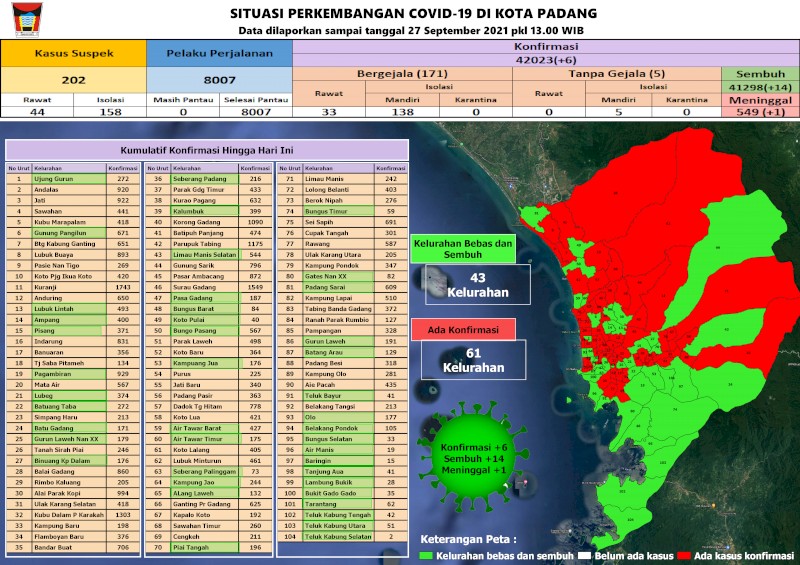800x565 pixels.
Task: Click the death count 549 (+1)
Action: [x=760, y=112]
